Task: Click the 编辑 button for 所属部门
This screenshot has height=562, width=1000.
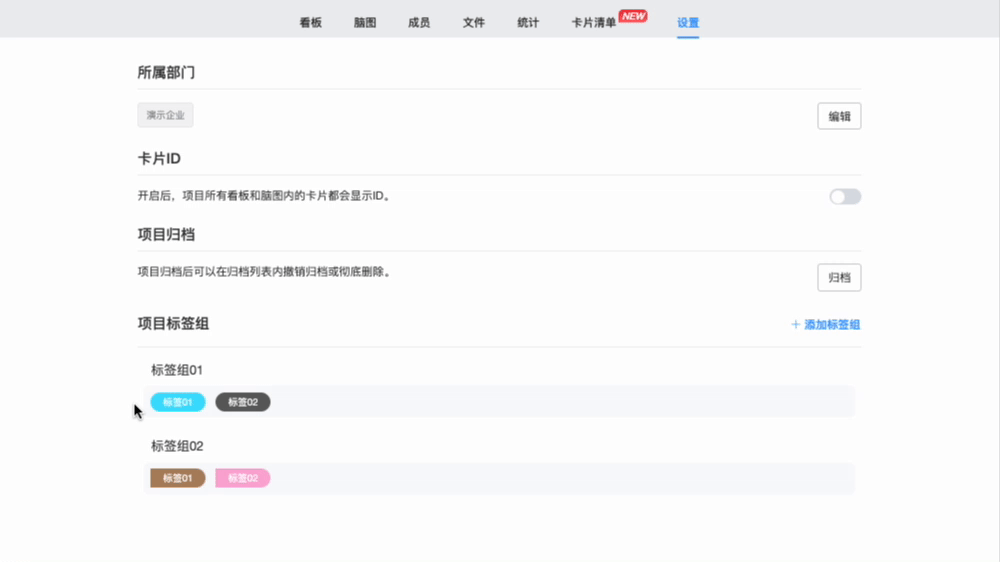Action: [839, 116]
